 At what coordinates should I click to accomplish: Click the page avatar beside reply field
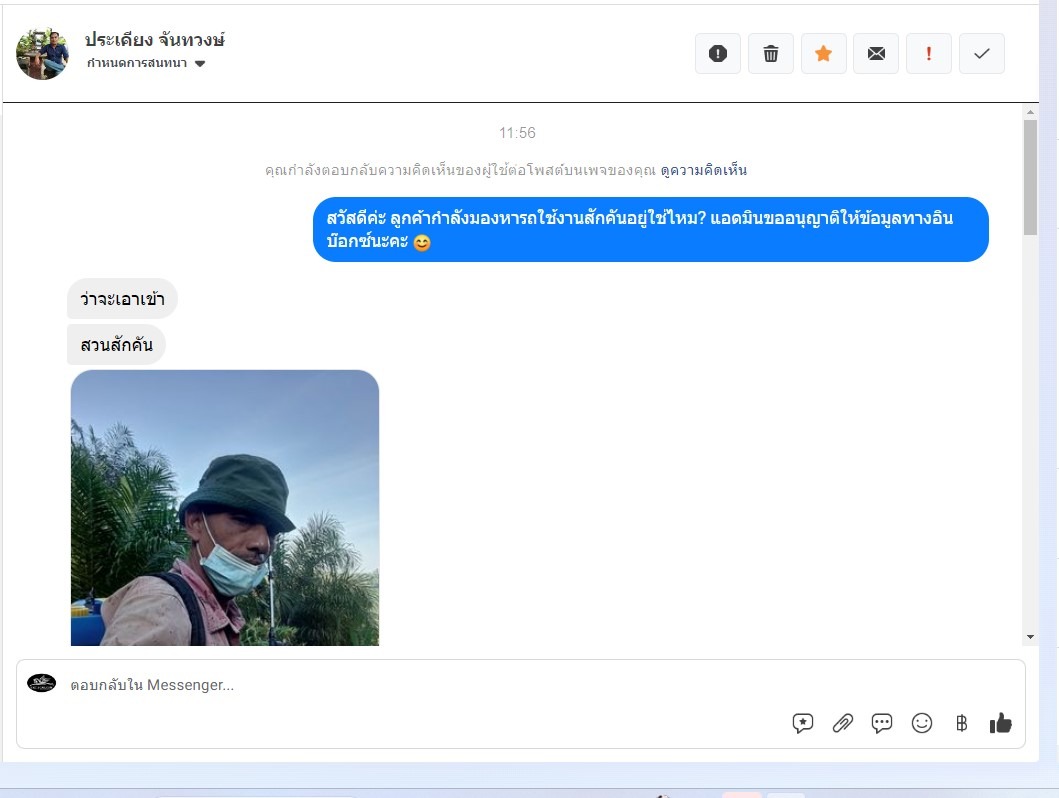pyautogui.click(x=41, y=683)
